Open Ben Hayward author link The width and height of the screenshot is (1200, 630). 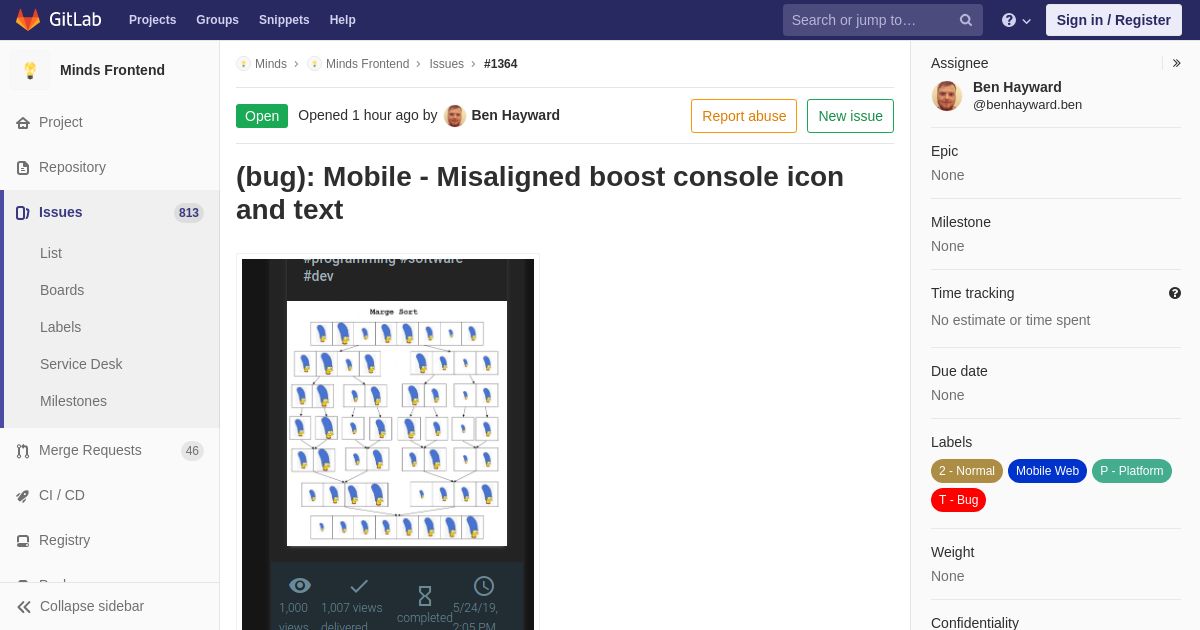(x=515, y=115)
